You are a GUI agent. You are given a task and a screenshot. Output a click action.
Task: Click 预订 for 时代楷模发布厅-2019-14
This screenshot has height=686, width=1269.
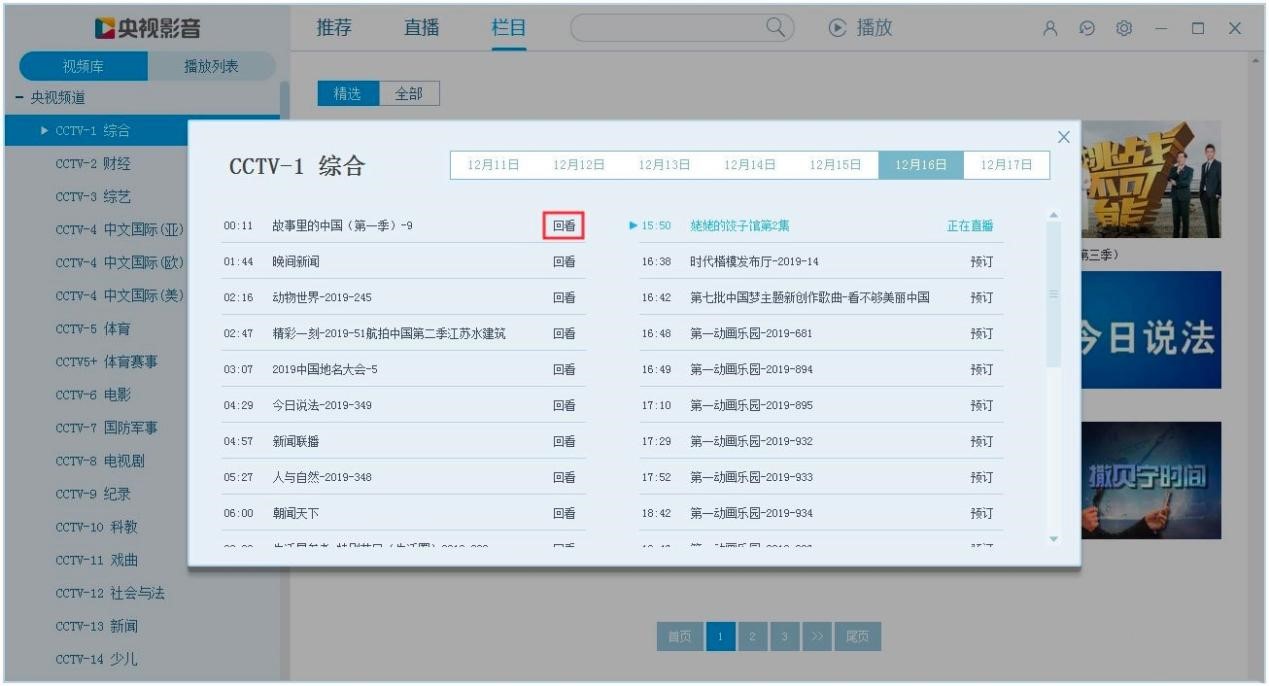(x=981, y=262)
